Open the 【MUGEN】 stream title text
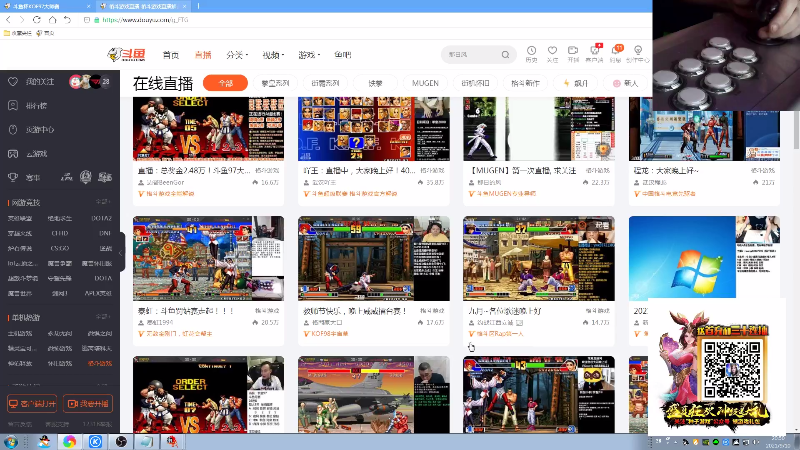Image resolution: width=800 pixels, height=450 pixels. coord(522,170)
